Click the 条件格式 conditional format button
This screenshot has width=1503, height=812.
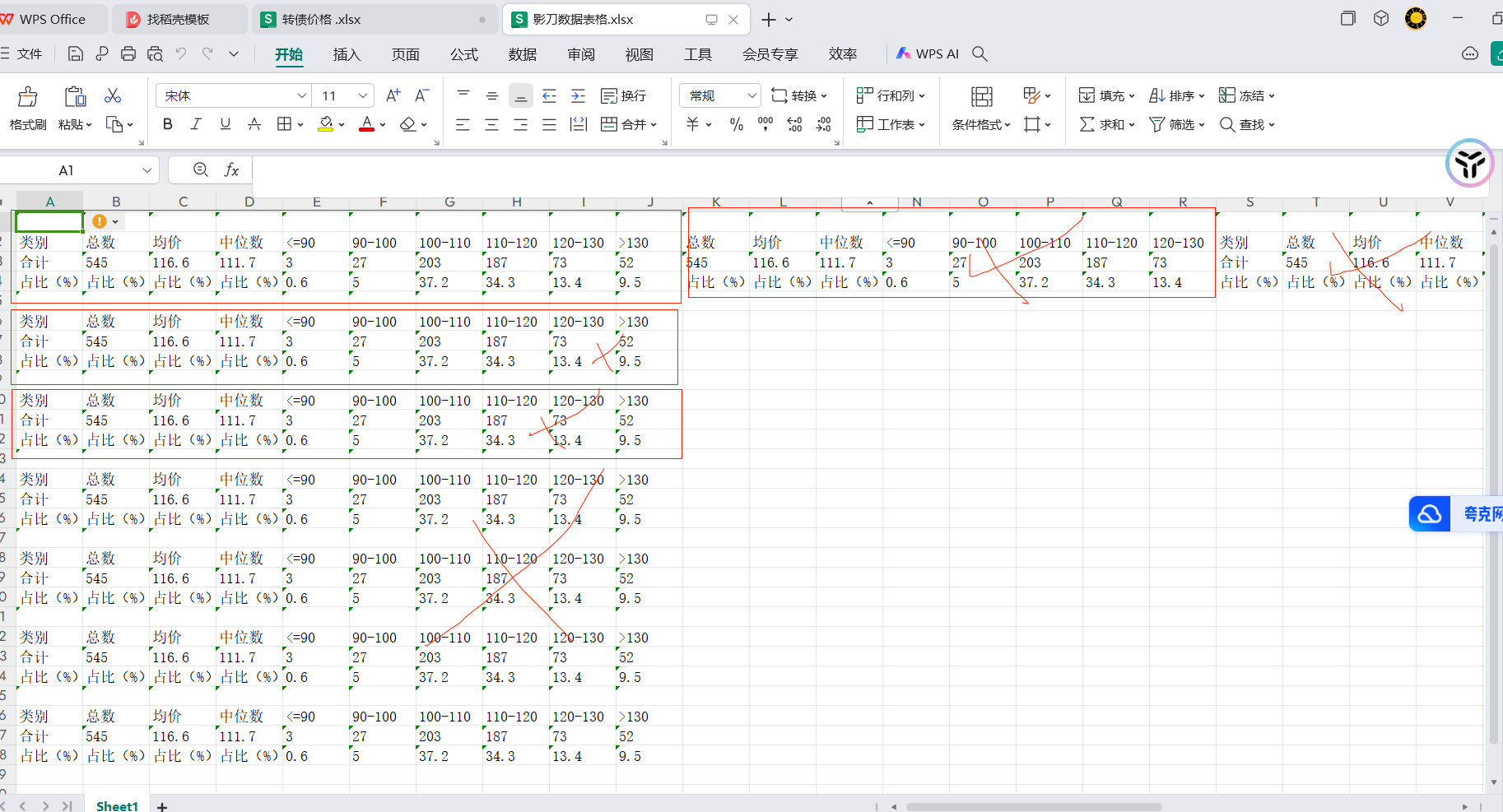click(981, 110)
